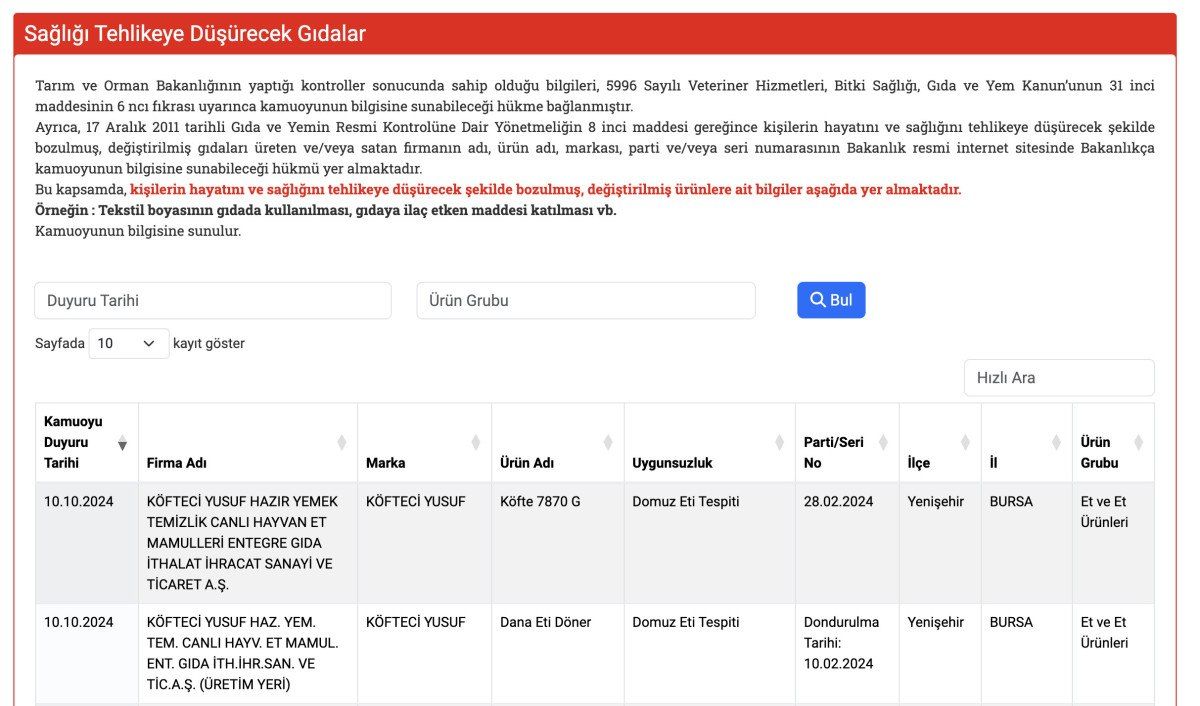Image resolution: width=1200 pixels, height=706 pixels.
Task: Type in the Hızlı Ara quick search box
Action: coord(1059,378)
